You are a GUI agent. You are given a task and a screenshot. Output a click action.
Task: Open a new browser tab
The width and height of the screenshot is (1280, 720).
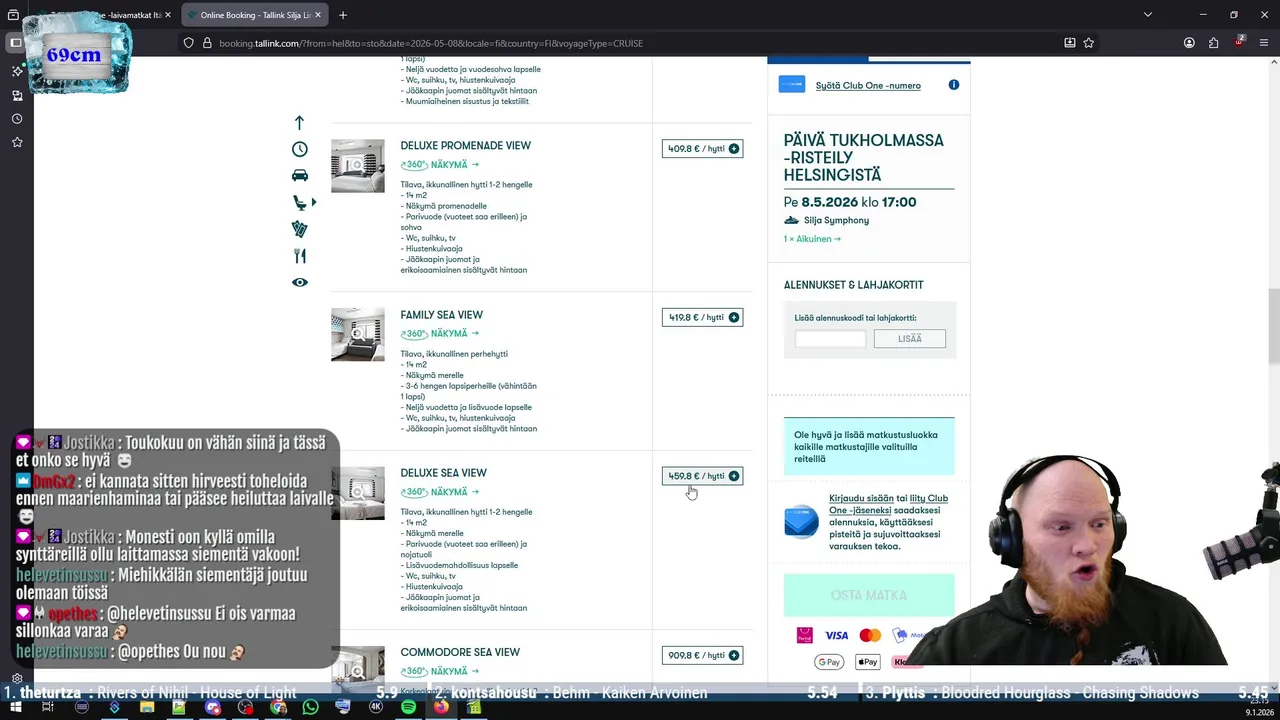click(343, 15)
